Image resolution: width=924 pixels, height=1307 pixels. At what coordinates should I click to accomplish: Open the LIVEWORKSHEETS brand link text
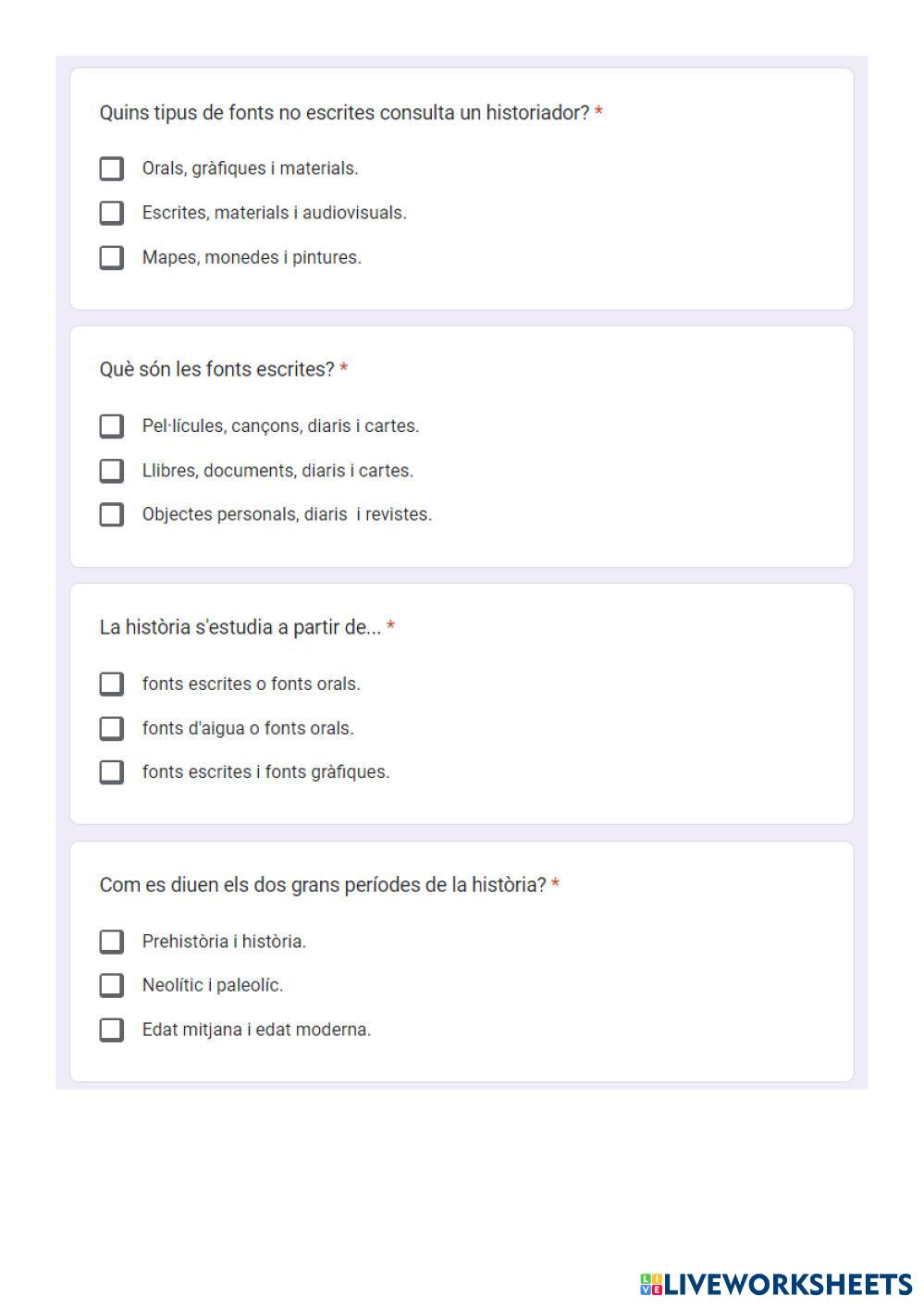point(788,1284)
